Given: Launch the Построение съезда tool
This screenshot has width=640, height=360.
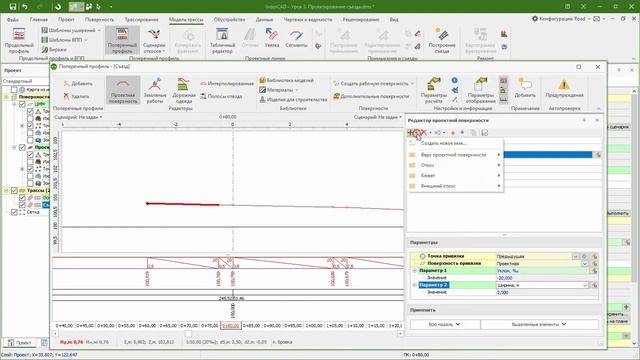Looking at the screenshot, I should [x=442, y=41].
